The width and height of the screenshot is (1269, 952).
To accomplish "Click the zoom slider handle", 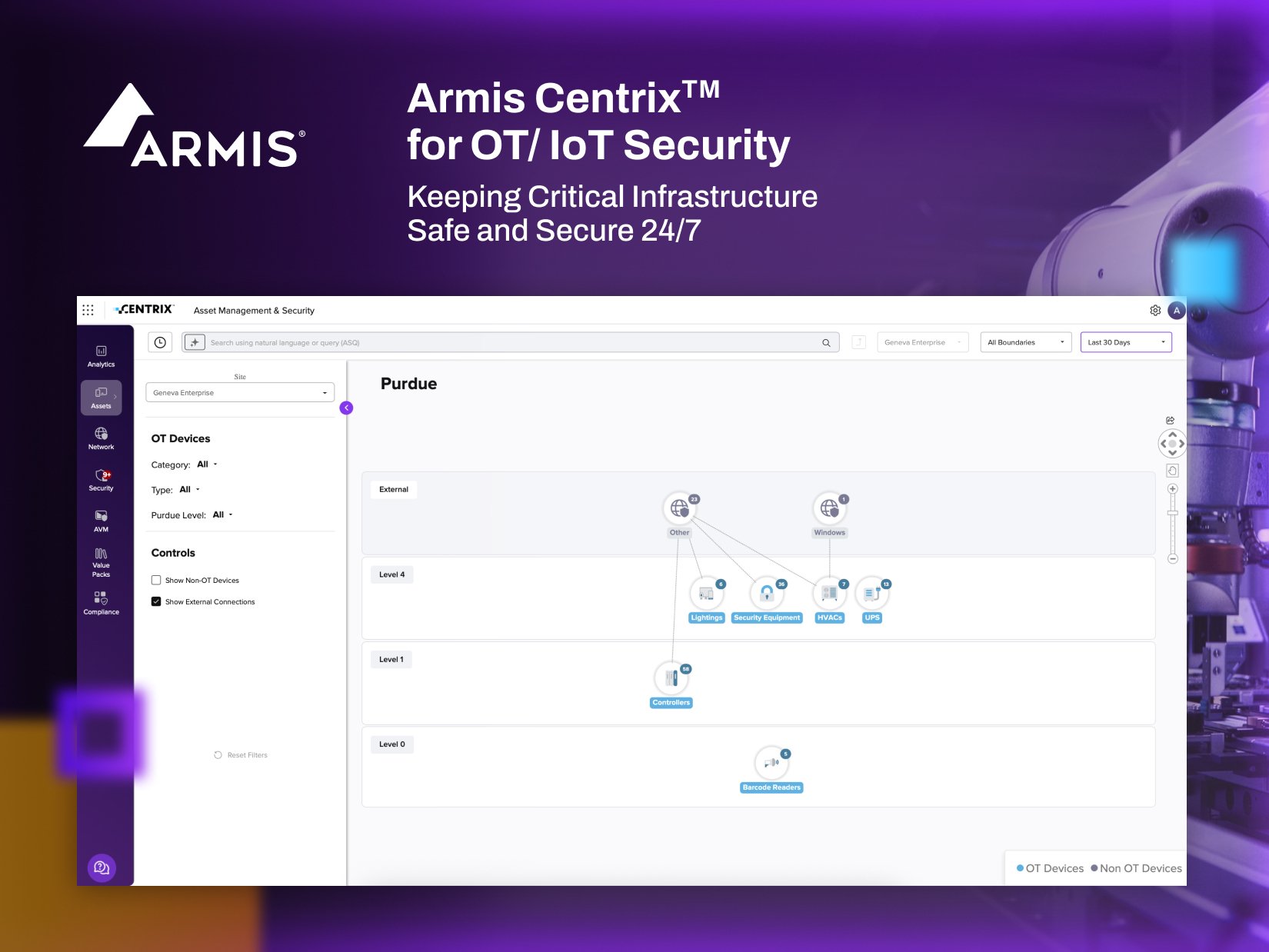I will (x=1173, y=513).
